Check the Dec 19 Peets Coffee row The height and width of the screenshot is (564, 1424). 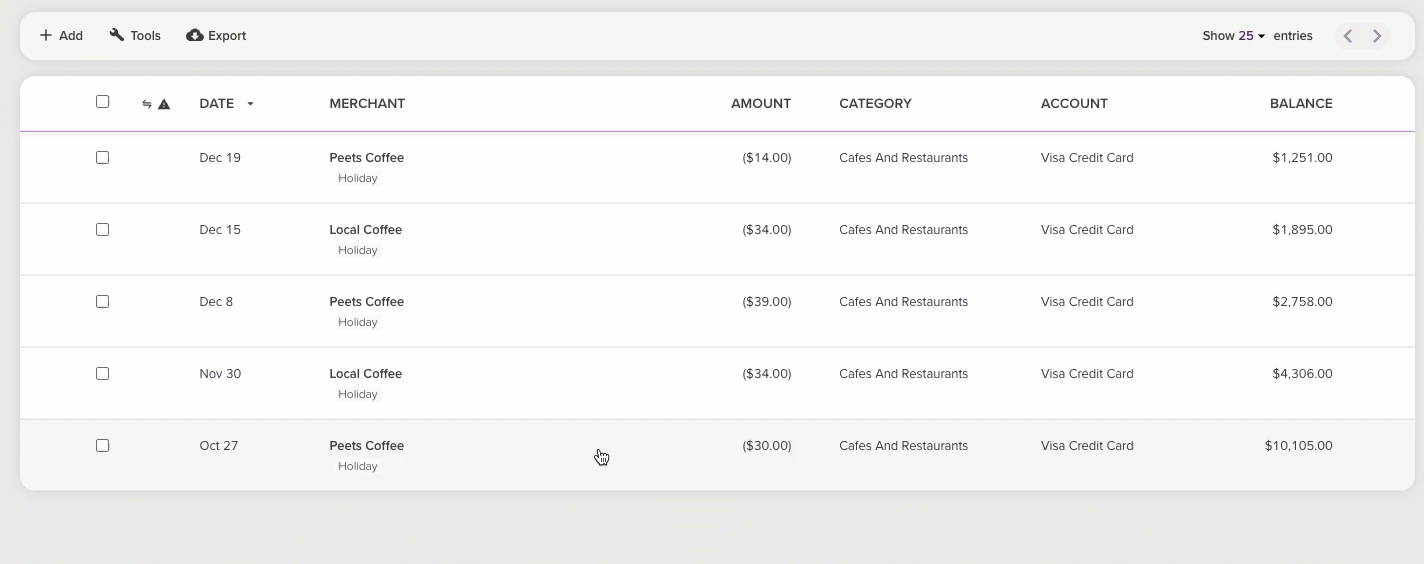(x=102, y=158)
